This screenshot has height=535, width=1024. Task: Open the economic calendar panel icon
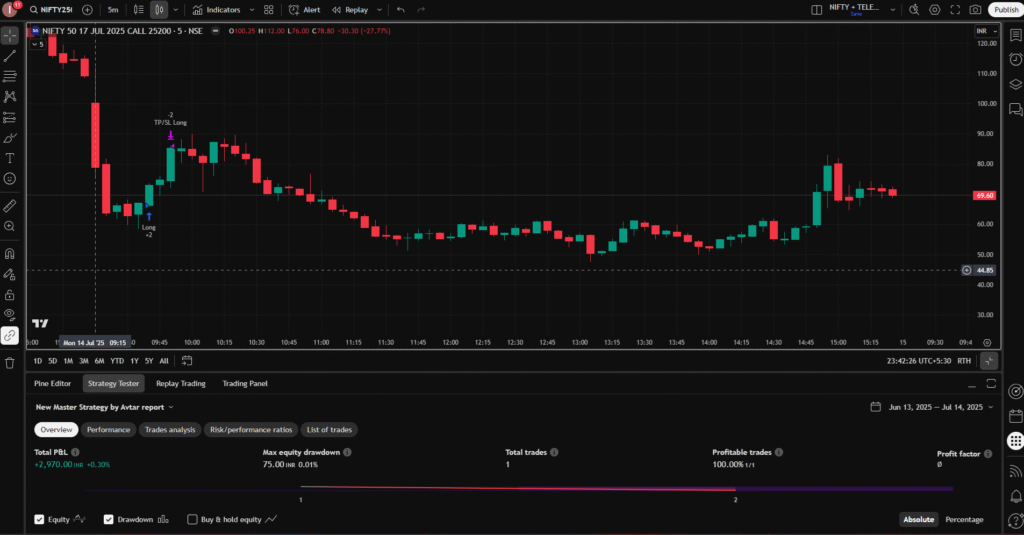(1016, 416)
